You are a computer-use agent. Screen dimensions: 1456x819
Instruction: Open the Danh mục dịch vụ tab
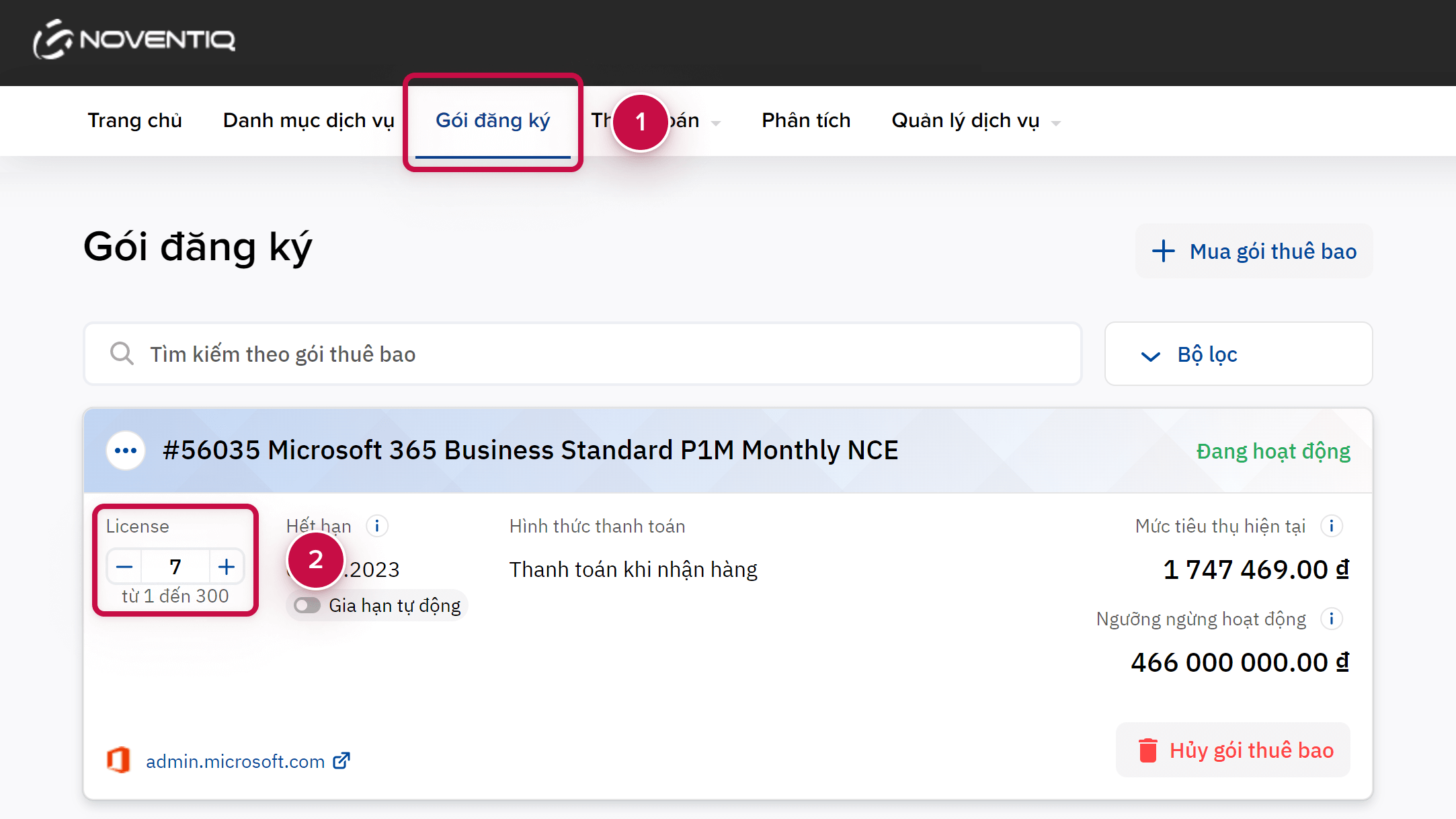tap(309, 121)
